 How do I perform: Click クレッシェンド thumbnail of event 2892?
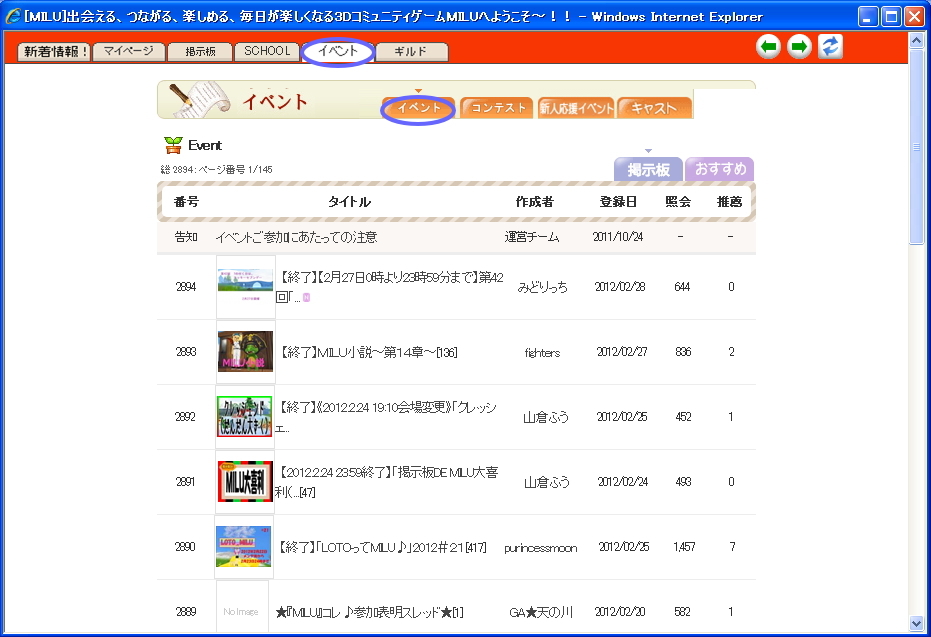(245, 417)
